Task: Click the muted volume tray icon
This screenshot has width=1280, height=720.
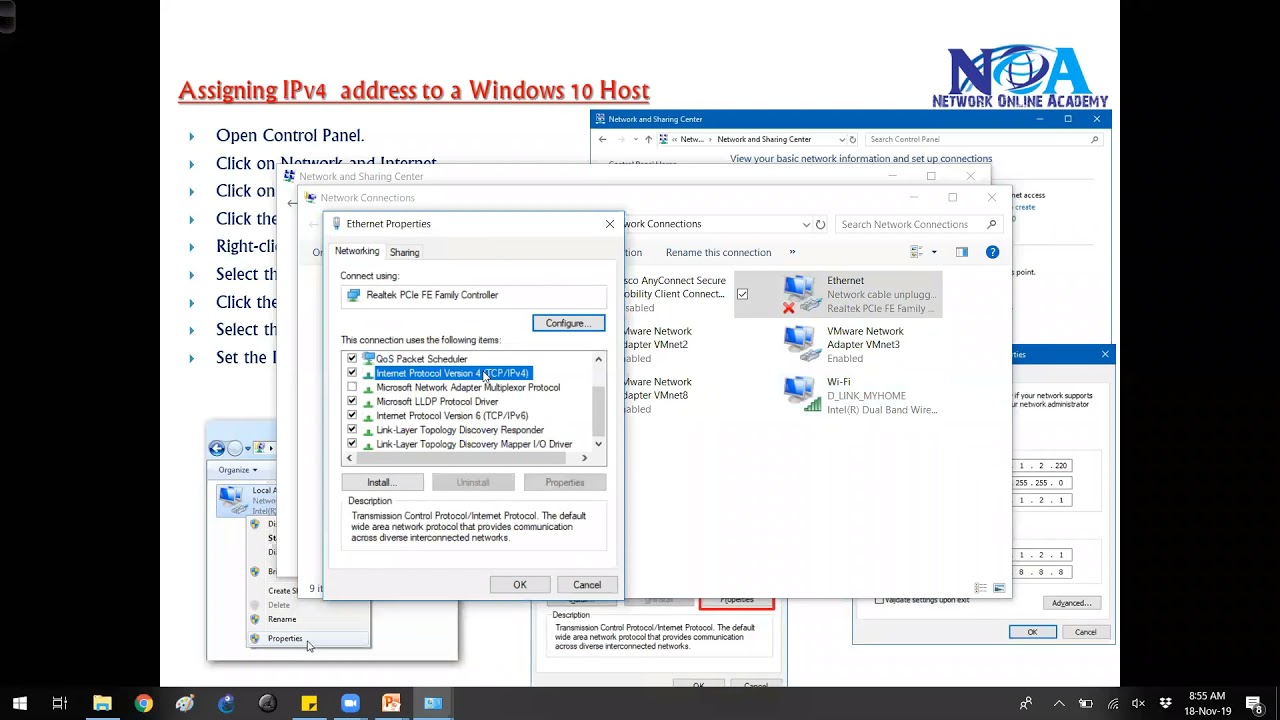Action: (x=1138, y=704)
